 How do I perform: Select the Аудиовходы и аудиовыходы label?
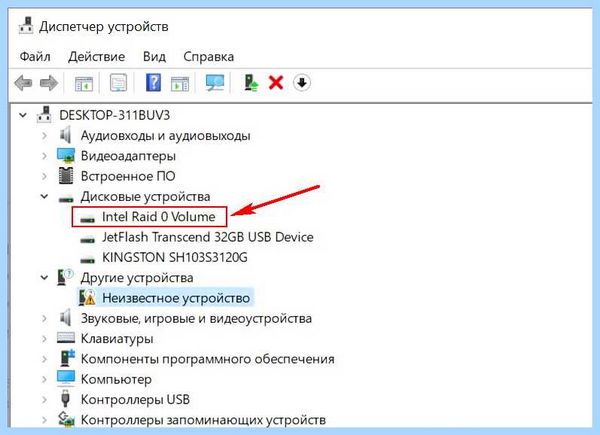(166, 135)
